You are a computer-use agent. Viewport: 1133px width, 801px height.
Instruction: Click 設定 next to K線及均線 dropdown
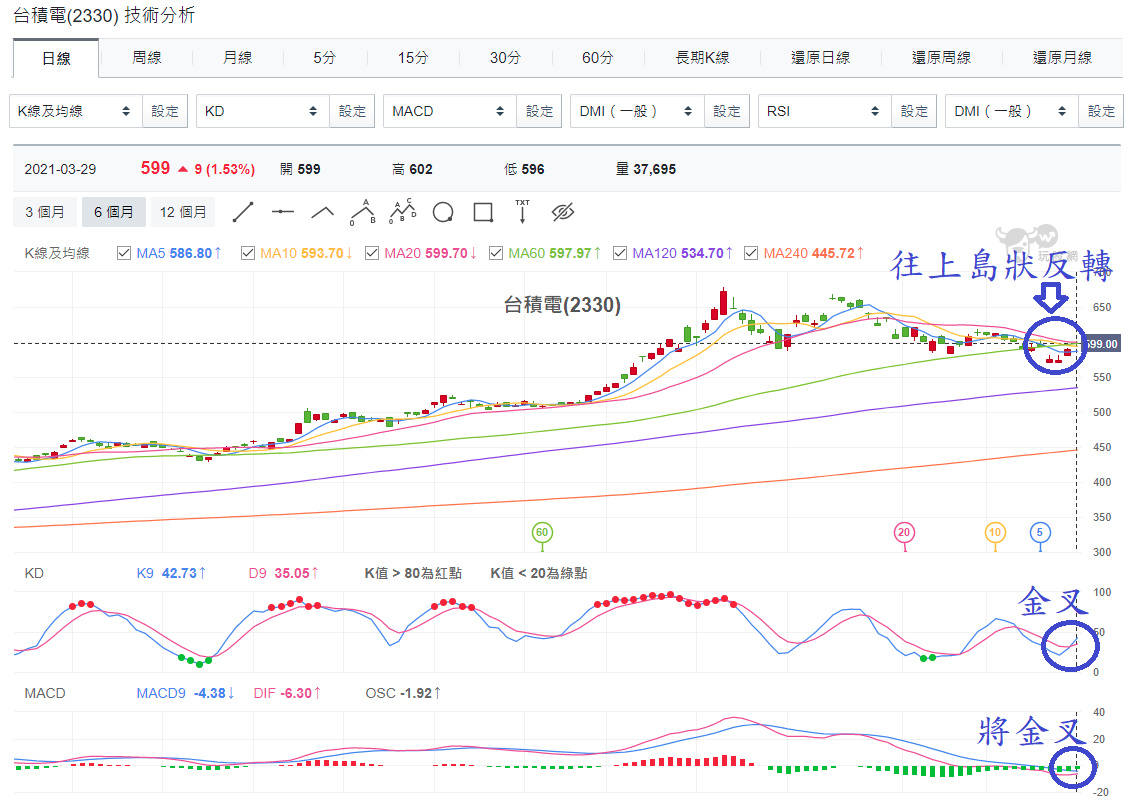tap(165, 111)
